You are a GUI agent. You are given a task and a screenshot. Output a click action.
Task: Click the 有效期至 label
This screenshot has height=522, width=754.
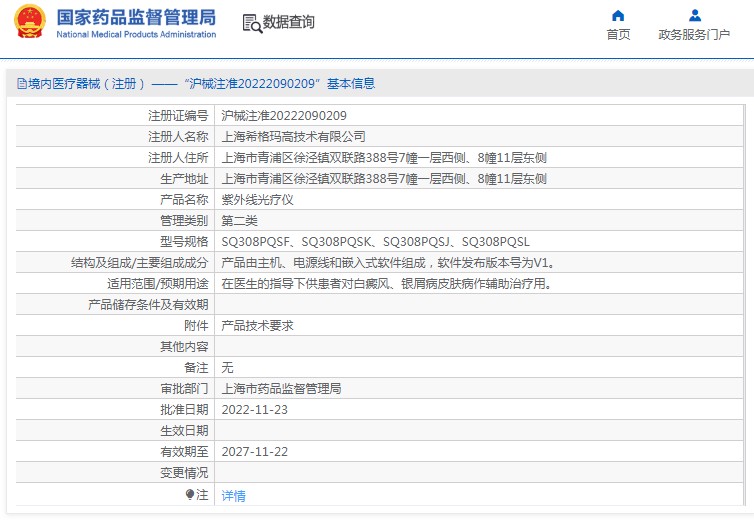point(184,452)
